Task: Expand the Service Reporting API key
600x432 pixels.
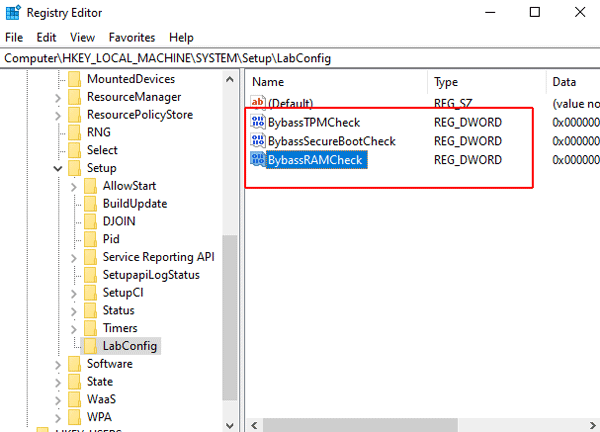Action: pyautogui.click(x=74, y=258)
